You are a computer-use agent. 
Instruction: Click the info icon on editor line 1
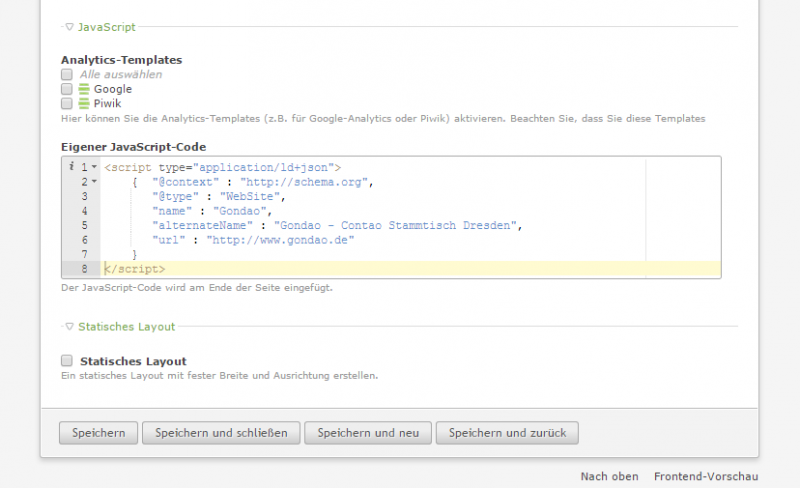(x=71, y=166)
